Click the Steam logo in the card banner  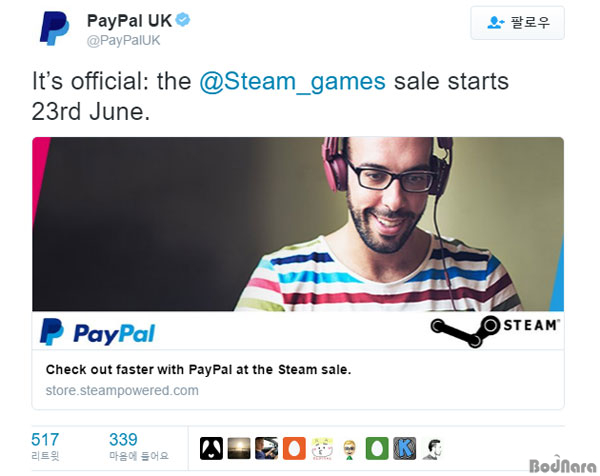(x=495, y=331)
